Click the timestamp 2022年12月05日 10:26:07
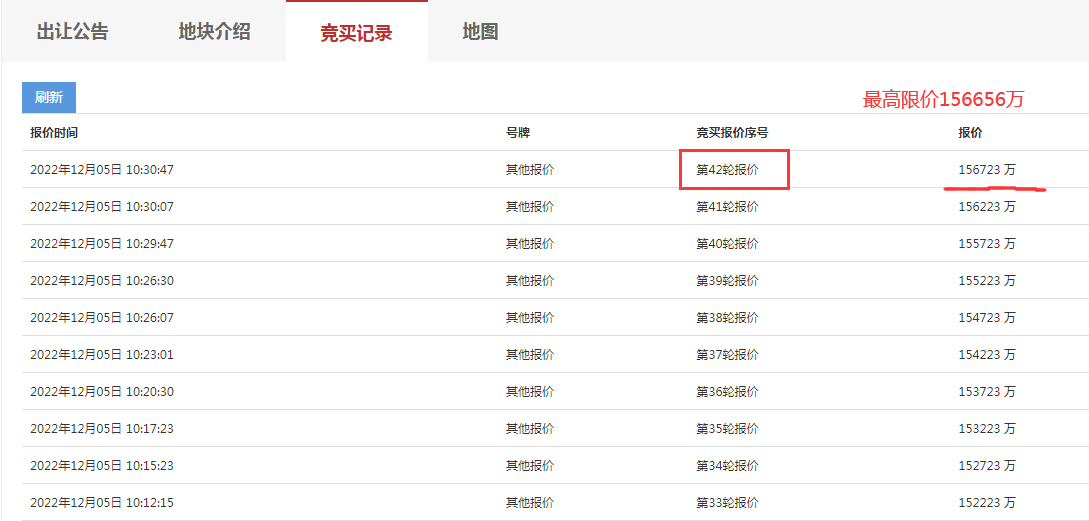 [x=101, y=317]
